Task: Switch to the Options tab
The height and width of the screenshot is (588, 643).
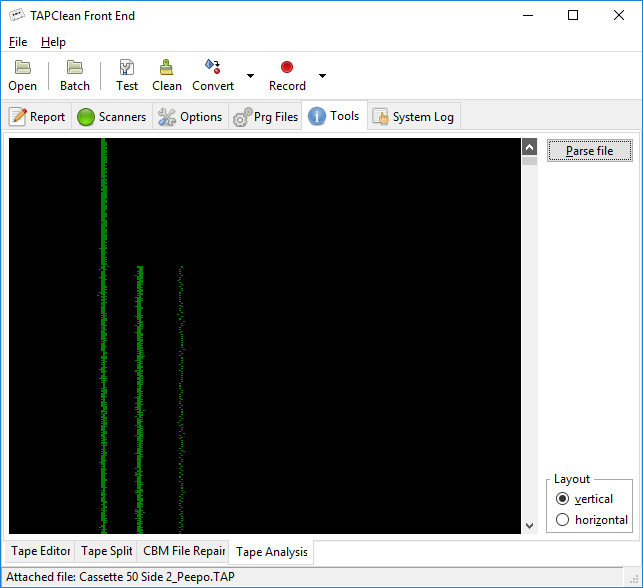Action: point(190,117)
